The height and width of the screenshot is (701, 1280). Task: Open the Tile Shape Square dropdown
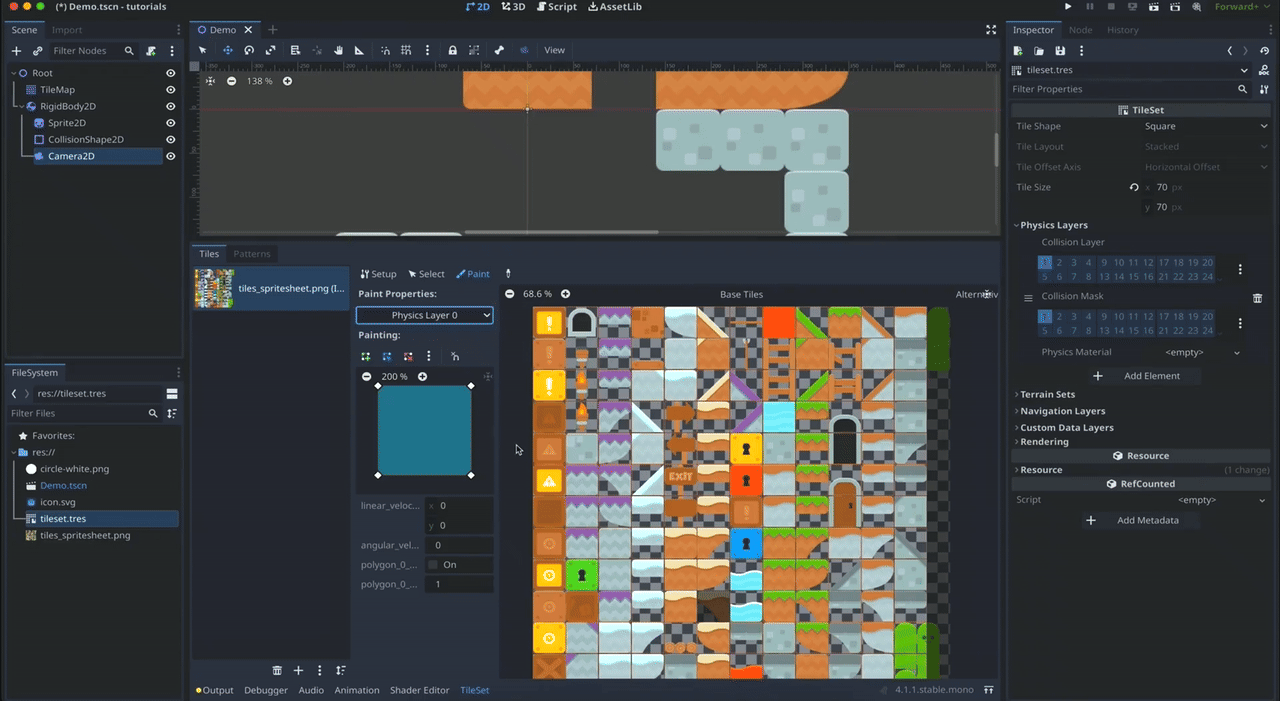1206,126
